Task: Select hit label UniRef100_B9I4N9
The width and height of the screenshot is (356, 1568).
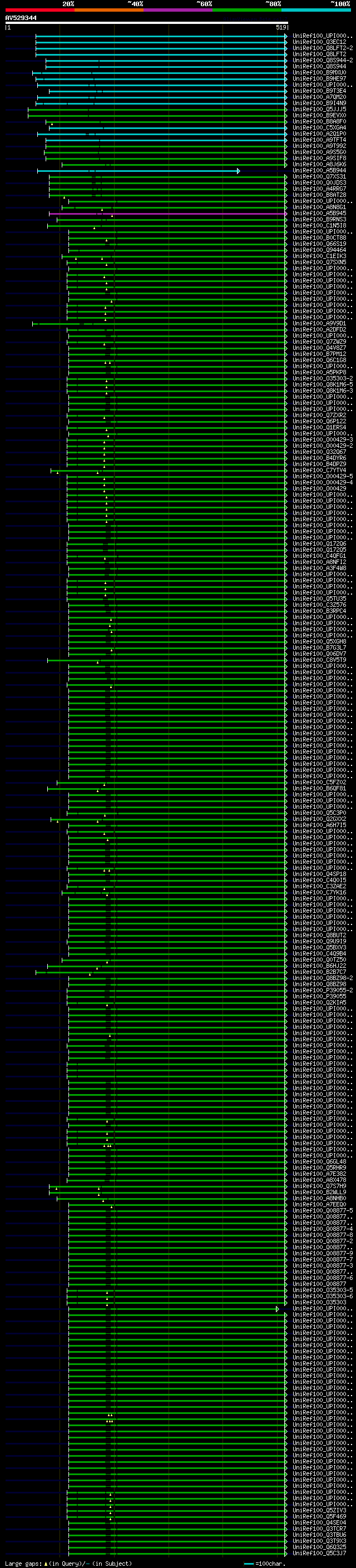Action: [319, 103]
